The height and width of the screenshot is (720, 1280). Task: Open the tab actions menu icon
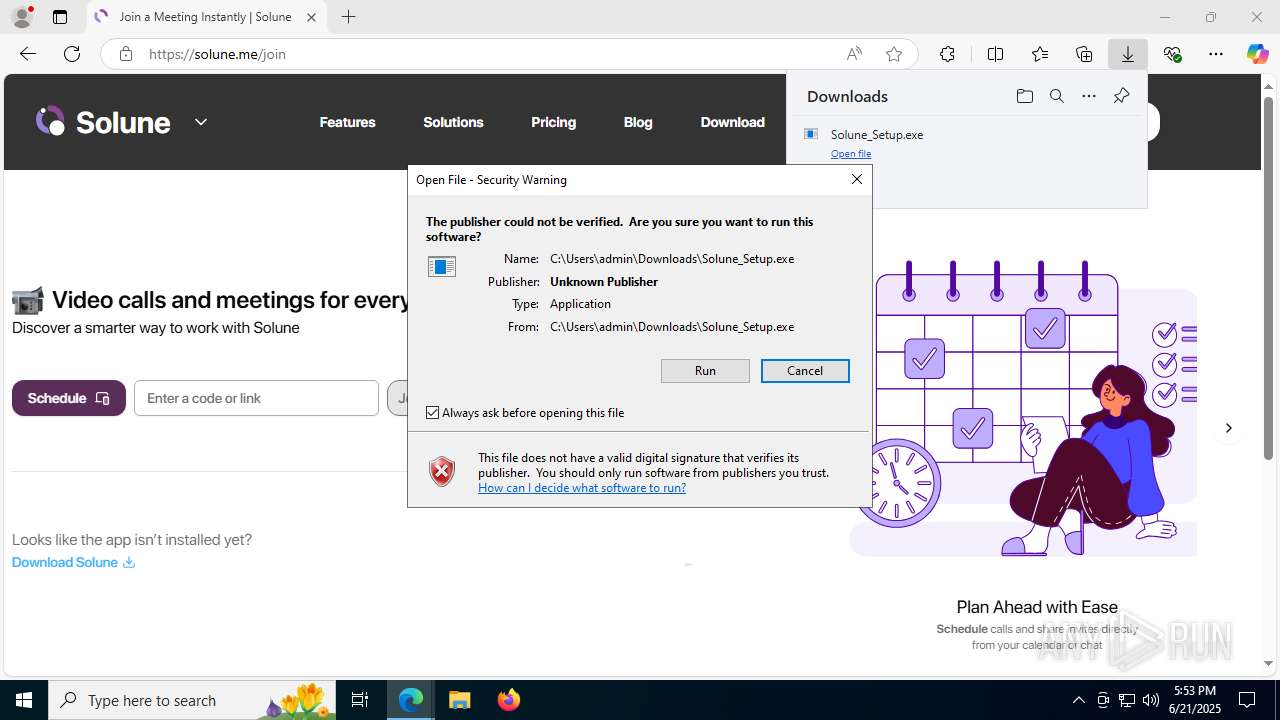click(x=60, y=17)
